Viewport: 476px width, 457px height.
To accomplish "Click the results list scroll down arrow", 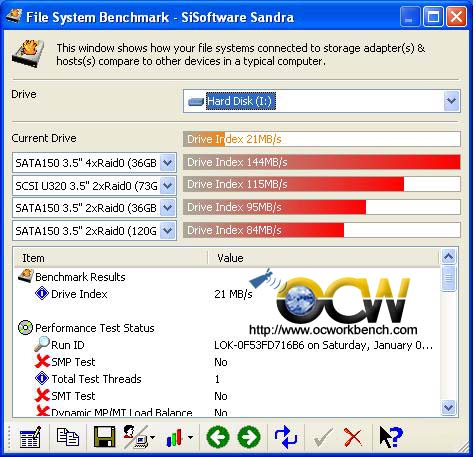I will point(448,407).
